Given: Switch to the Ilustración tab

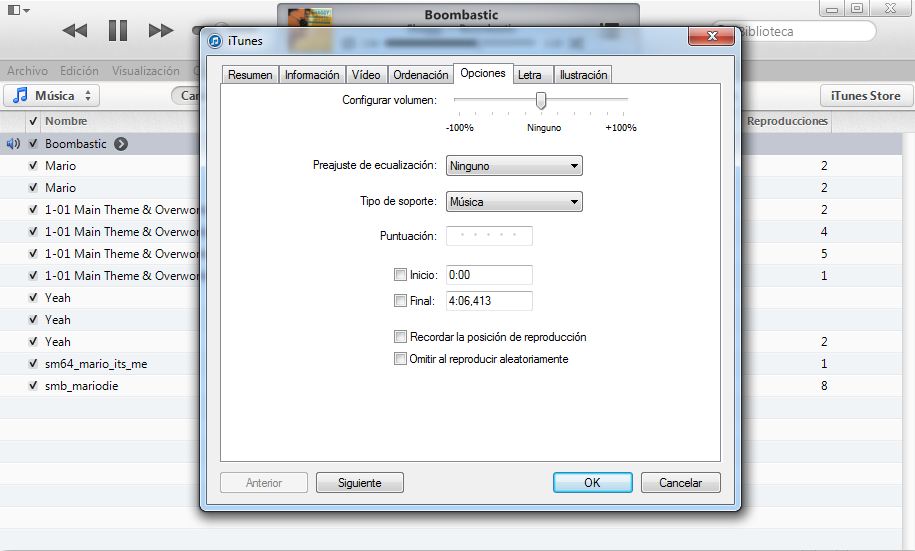Looking at the screenshot, I should pyautogui.click(x=584, y=75).
